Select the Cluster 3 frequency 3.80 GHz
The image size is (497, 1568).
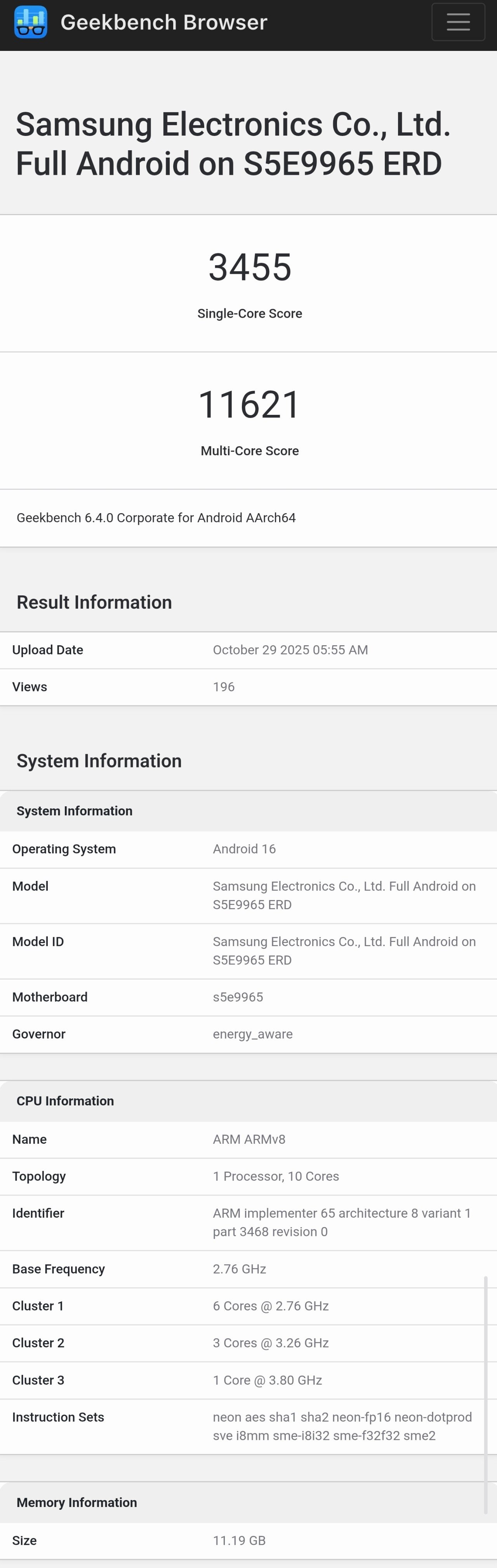tap(267, 1380)
